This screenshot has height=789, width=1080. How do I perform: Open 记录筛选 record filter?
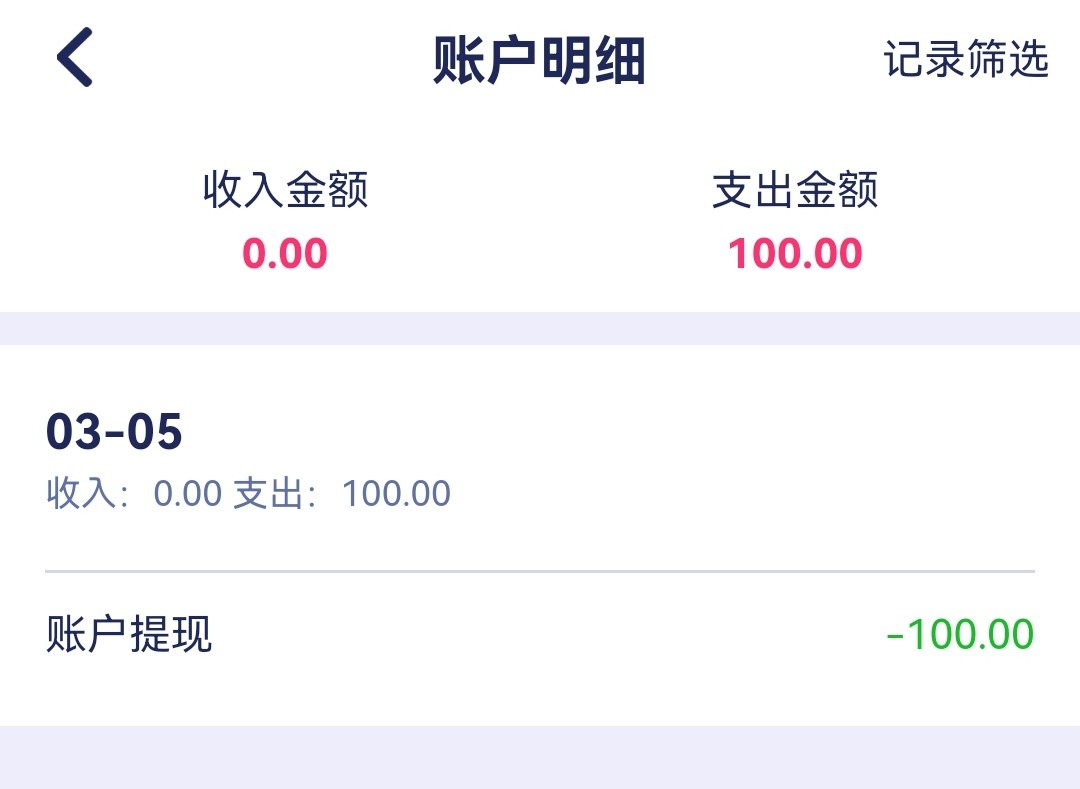pyautogui.click(x=965, y=59)
